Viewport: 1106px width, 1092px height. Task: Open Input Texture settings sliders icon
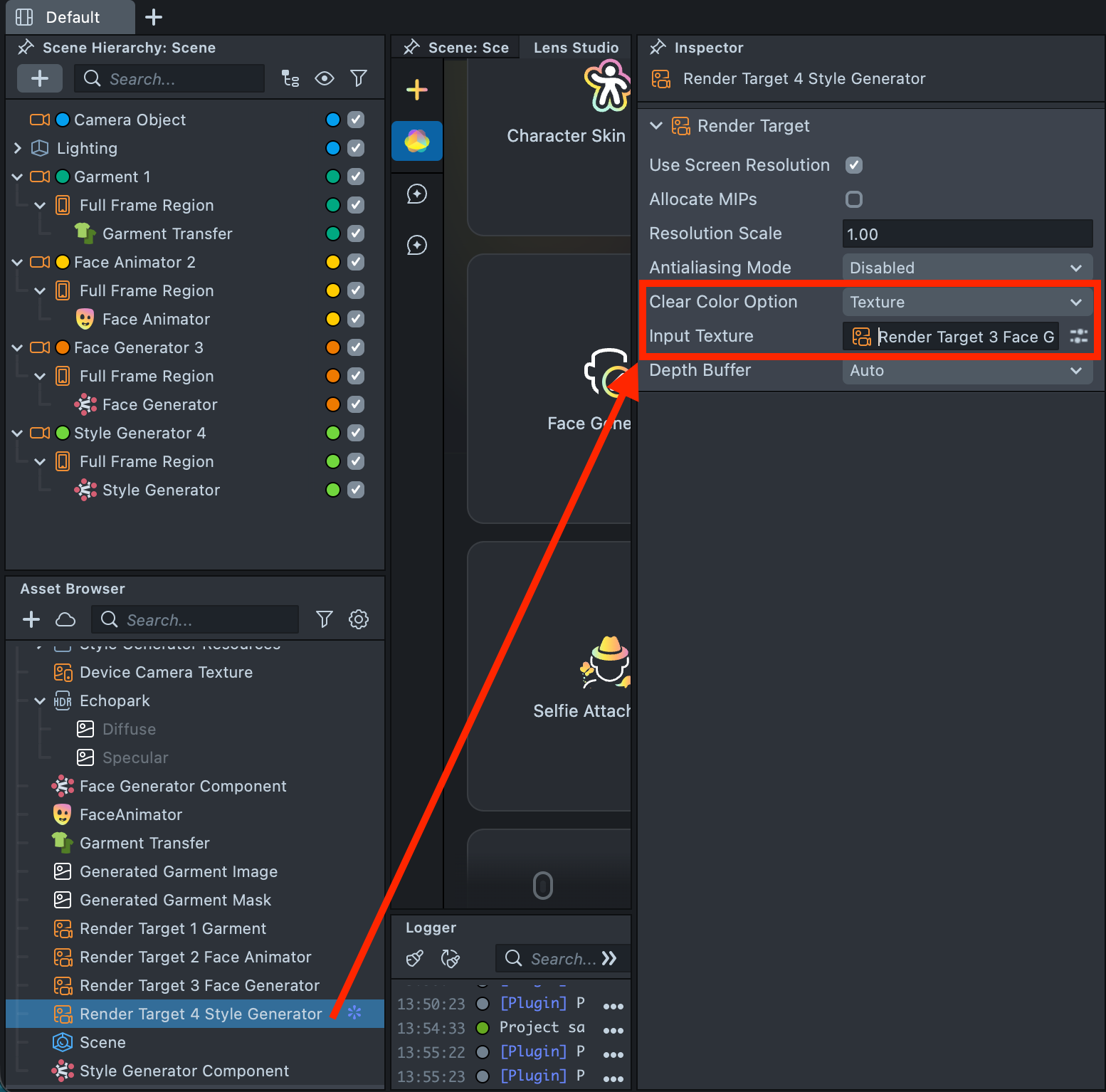point(1079,336)
